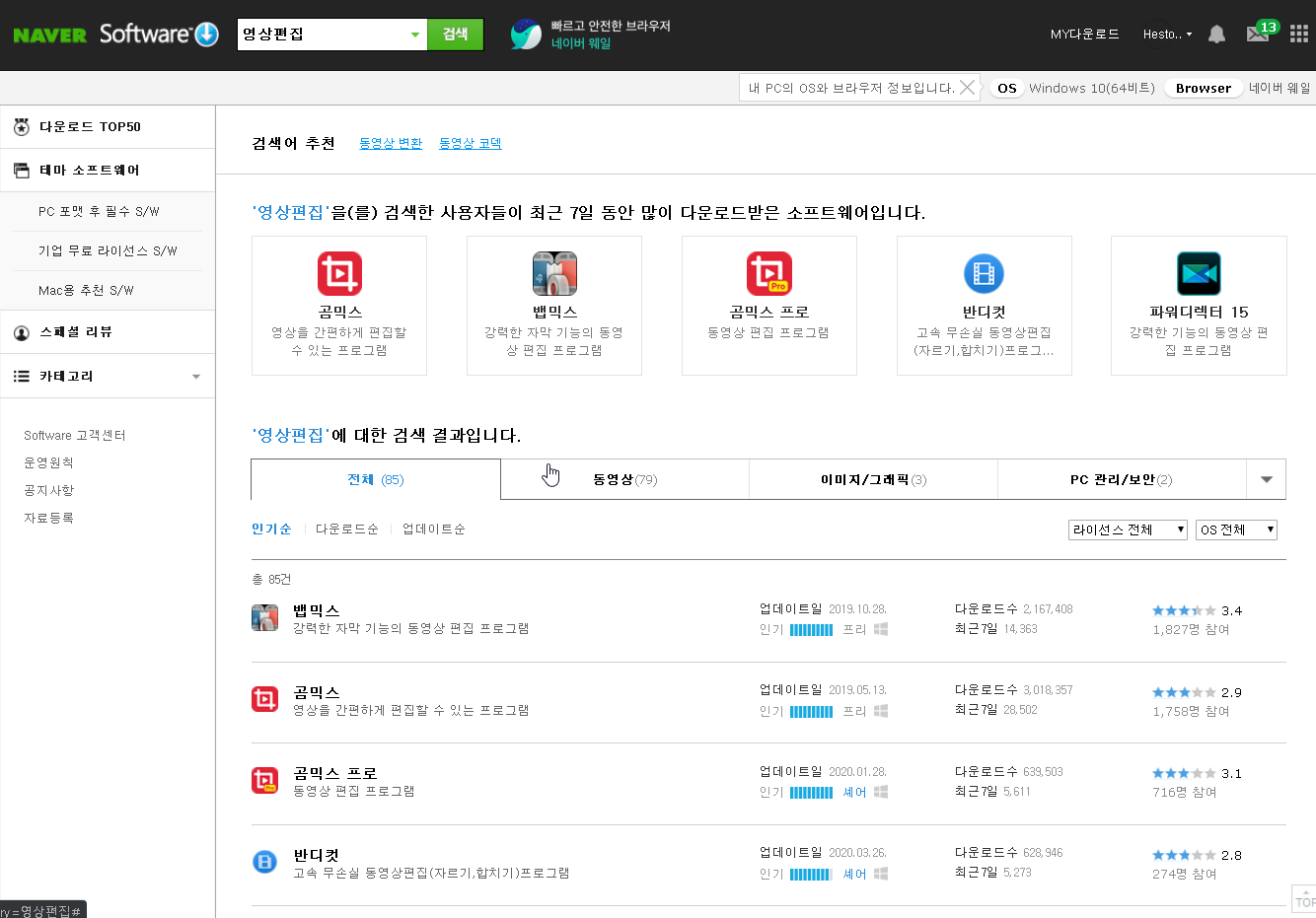1316x918 pixels.
Task: Click the 스페셜 리뷰 icon
Action: click(21, 332)
